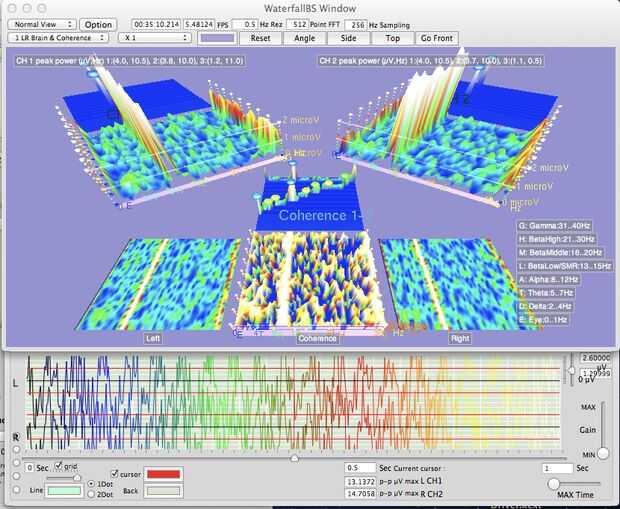Click the T: Theta 5..7Hz legend label
The width and height of the screenshot is (620, 509).
tap(546, 293)
